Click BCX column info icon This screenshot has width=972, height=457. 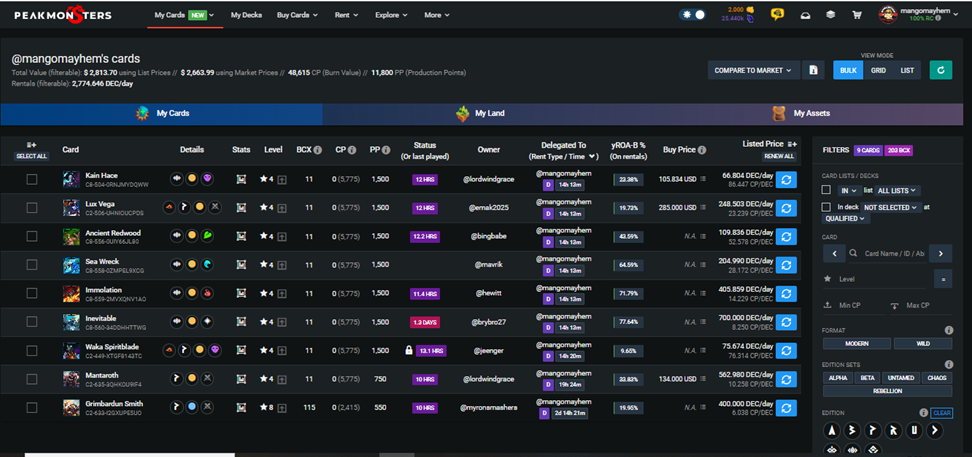click(317, 150)
